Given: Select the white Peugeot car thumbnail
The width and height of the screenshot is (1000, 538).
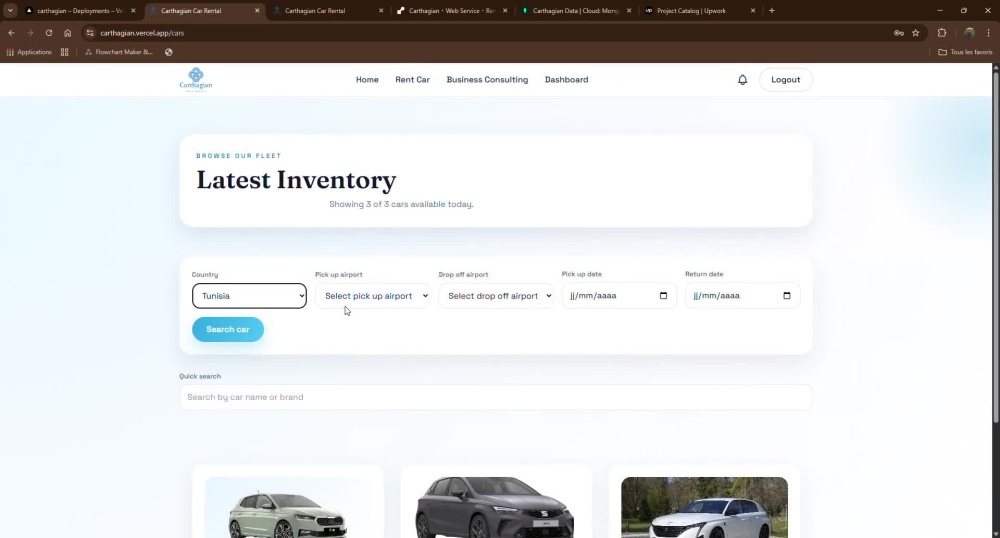Looking at the screenshot, I should click(704, 508).
